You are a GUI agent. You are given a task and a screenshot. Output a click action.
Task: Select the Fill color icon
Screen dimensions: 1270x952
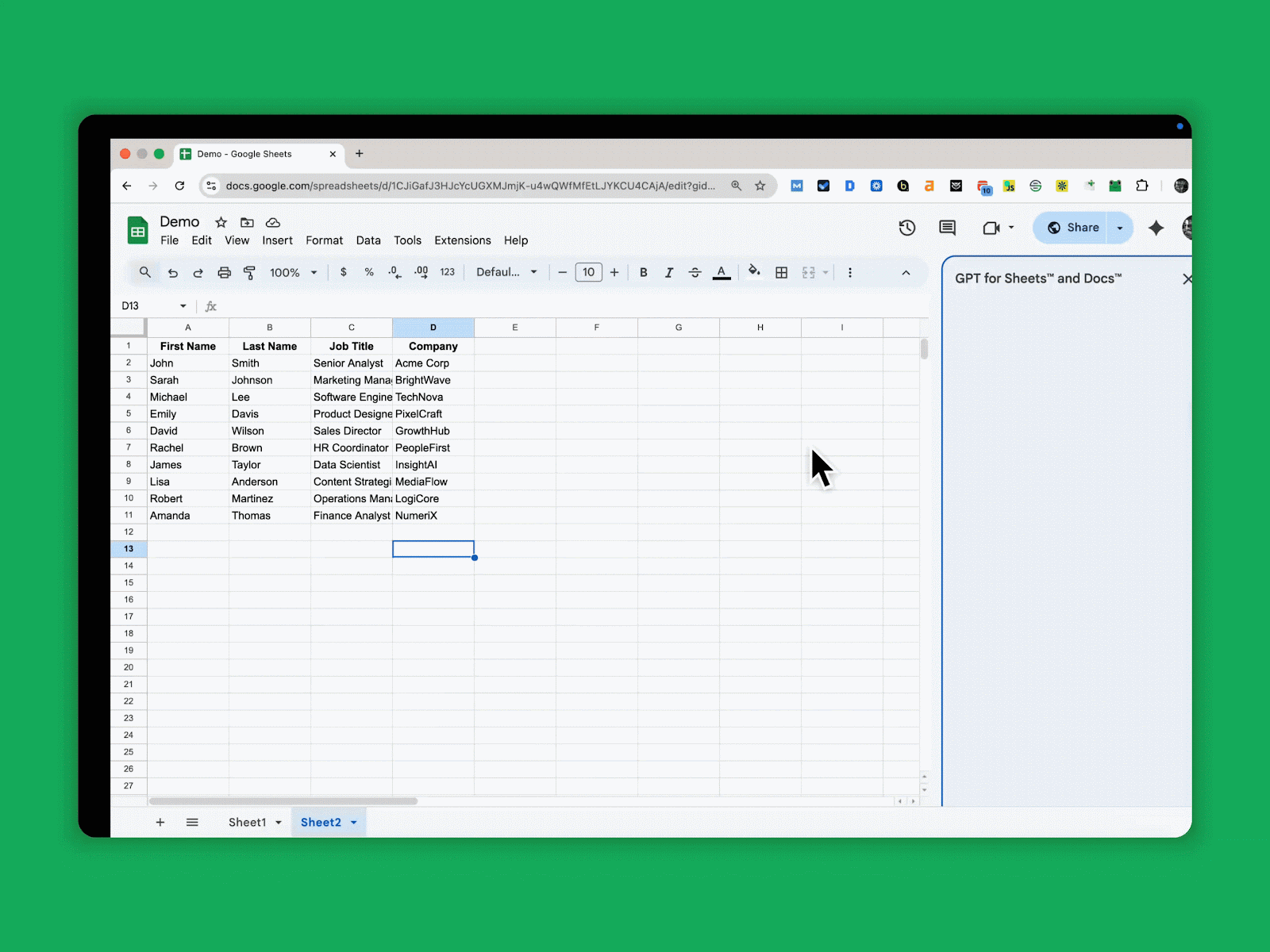753,272
